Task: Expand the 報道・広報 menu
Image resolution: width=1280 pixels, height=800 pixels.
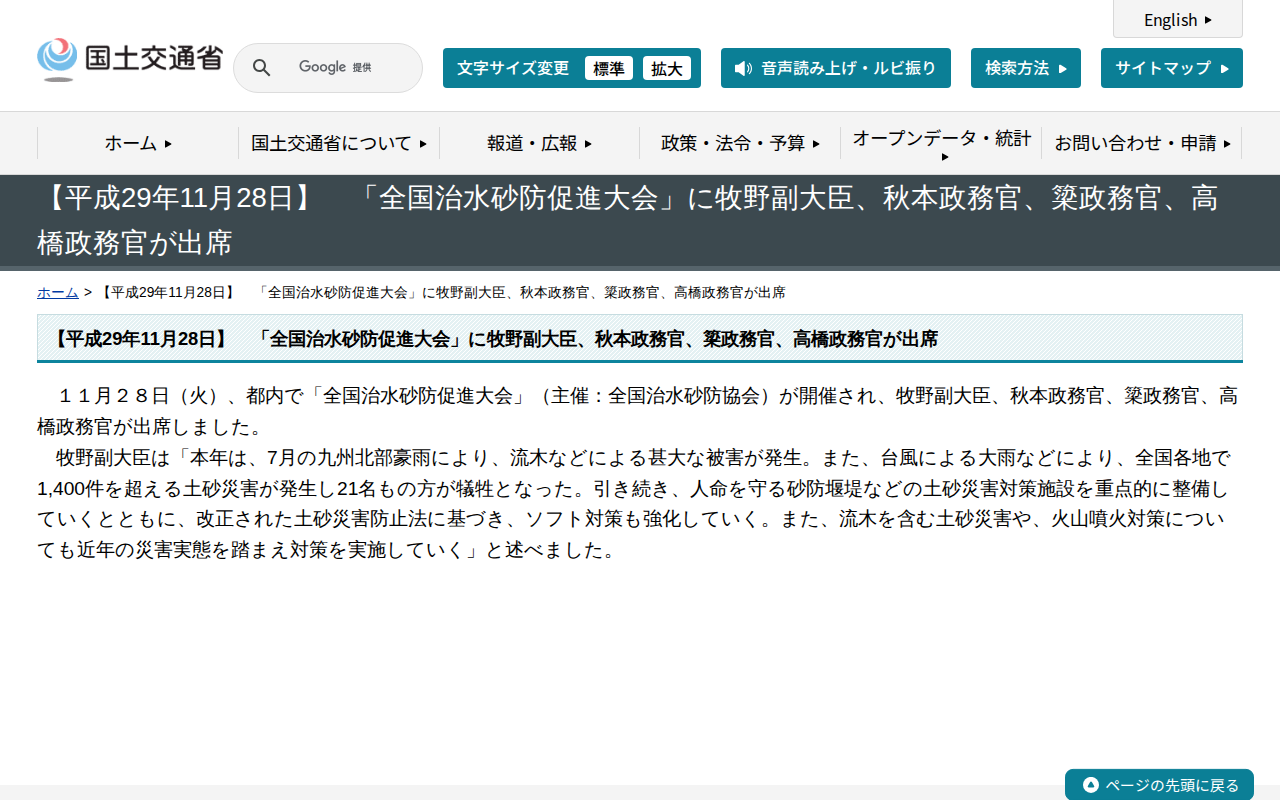Action: point(536,143)
